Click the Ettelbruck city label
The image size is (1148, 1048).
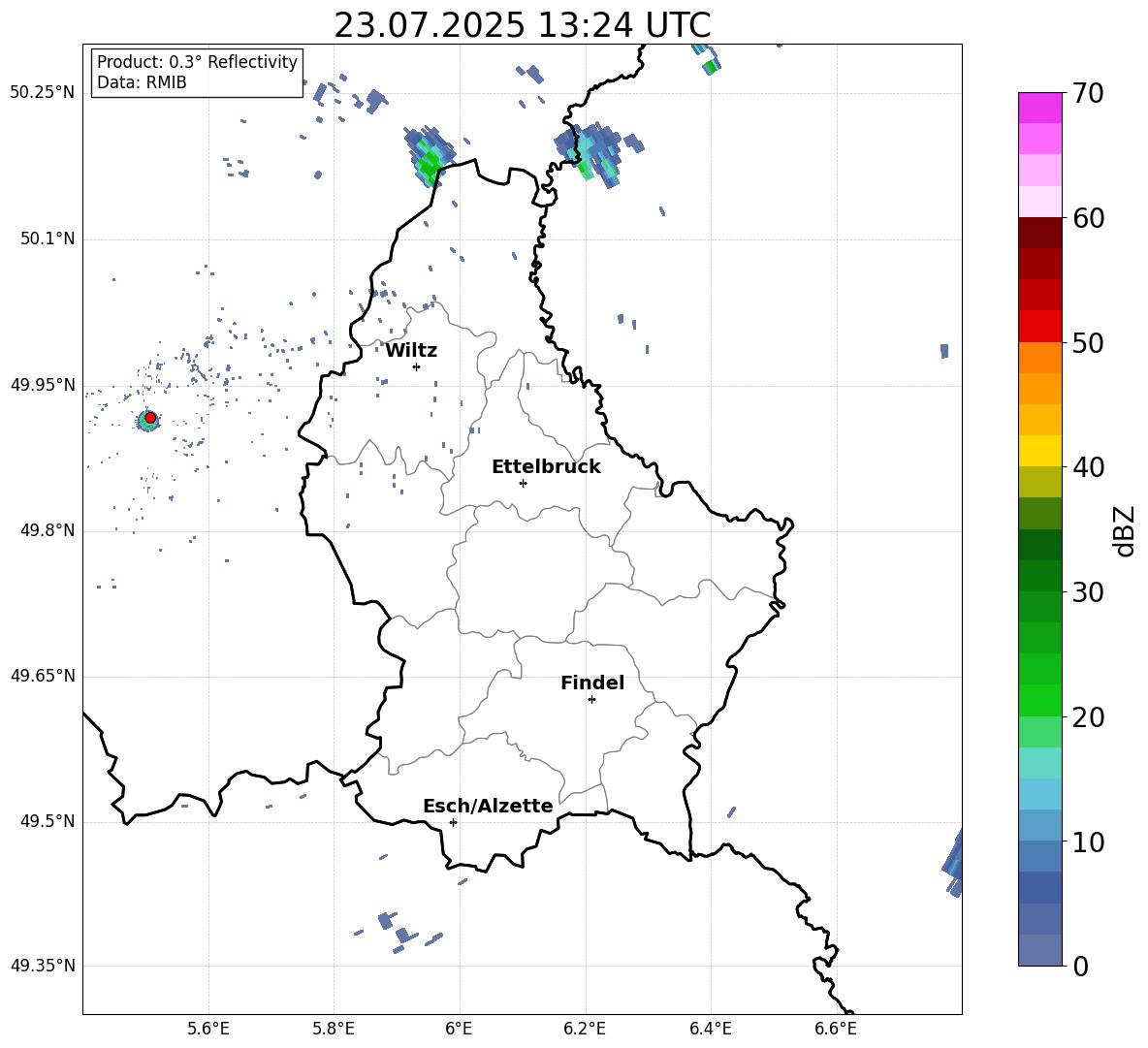(x=546, y=467)
